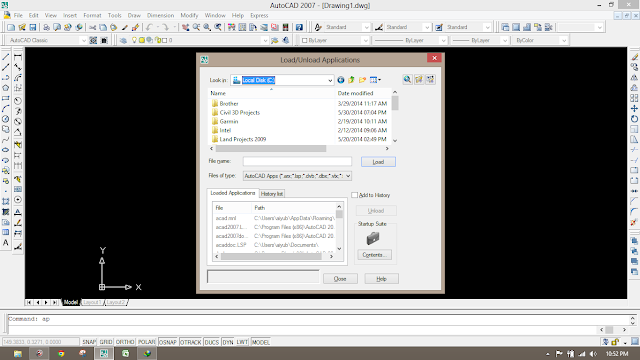Open the Standard text style dropdown

(x=366, y=27)
